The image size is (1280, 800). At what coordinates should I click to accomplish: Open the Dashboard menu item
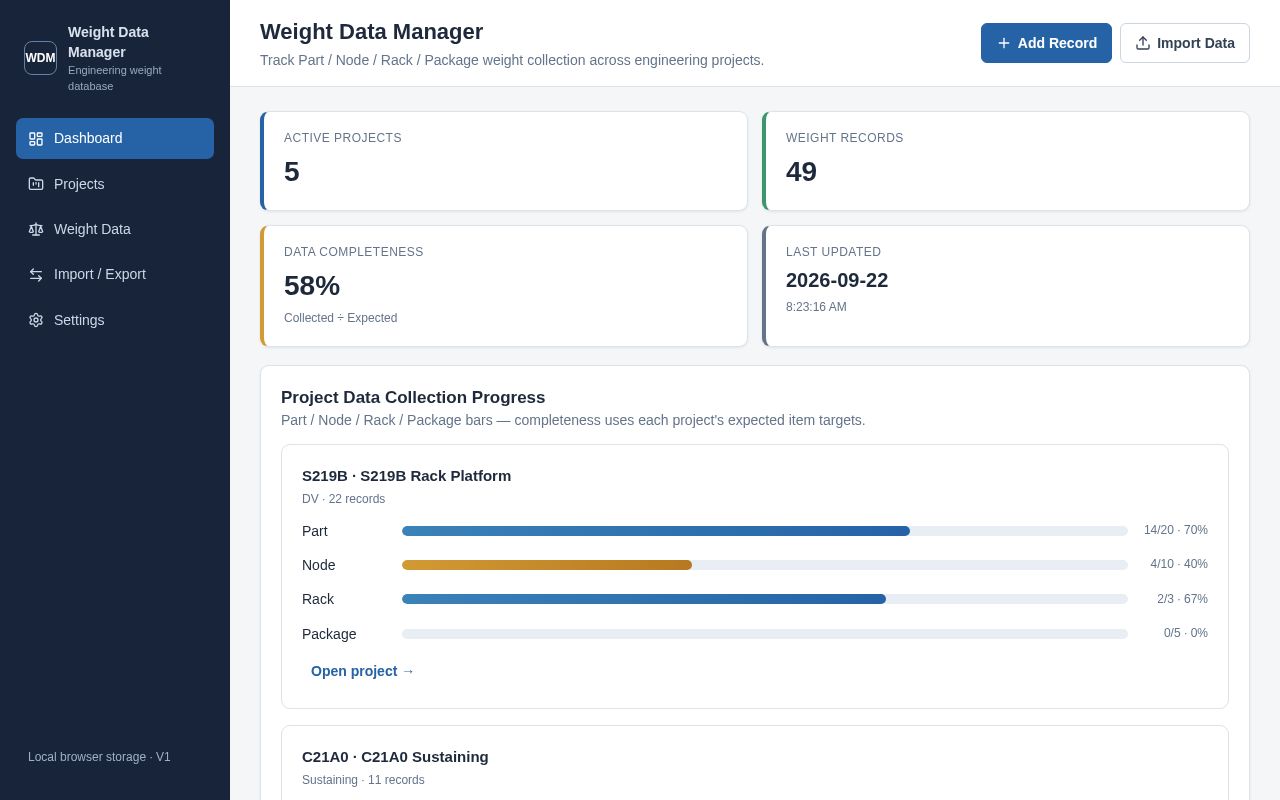(x=115, y=138)
